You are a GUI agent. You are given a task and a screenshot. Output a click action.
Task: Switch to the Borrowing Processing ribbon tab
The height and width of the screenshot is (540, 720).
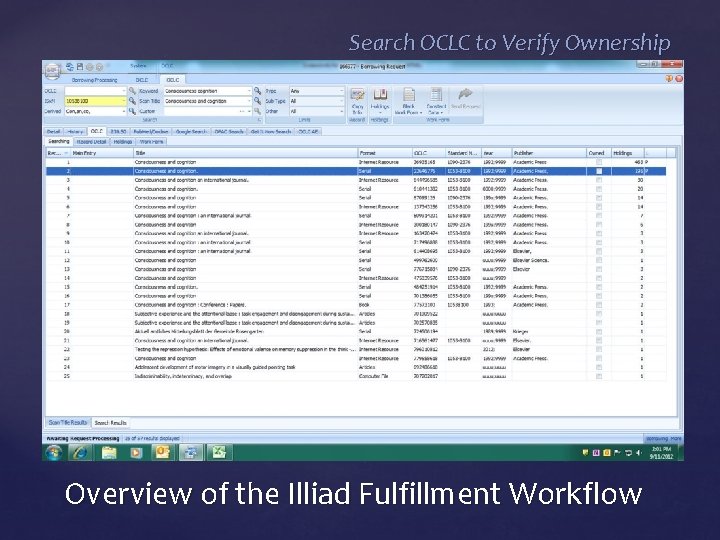coord(95,80)
